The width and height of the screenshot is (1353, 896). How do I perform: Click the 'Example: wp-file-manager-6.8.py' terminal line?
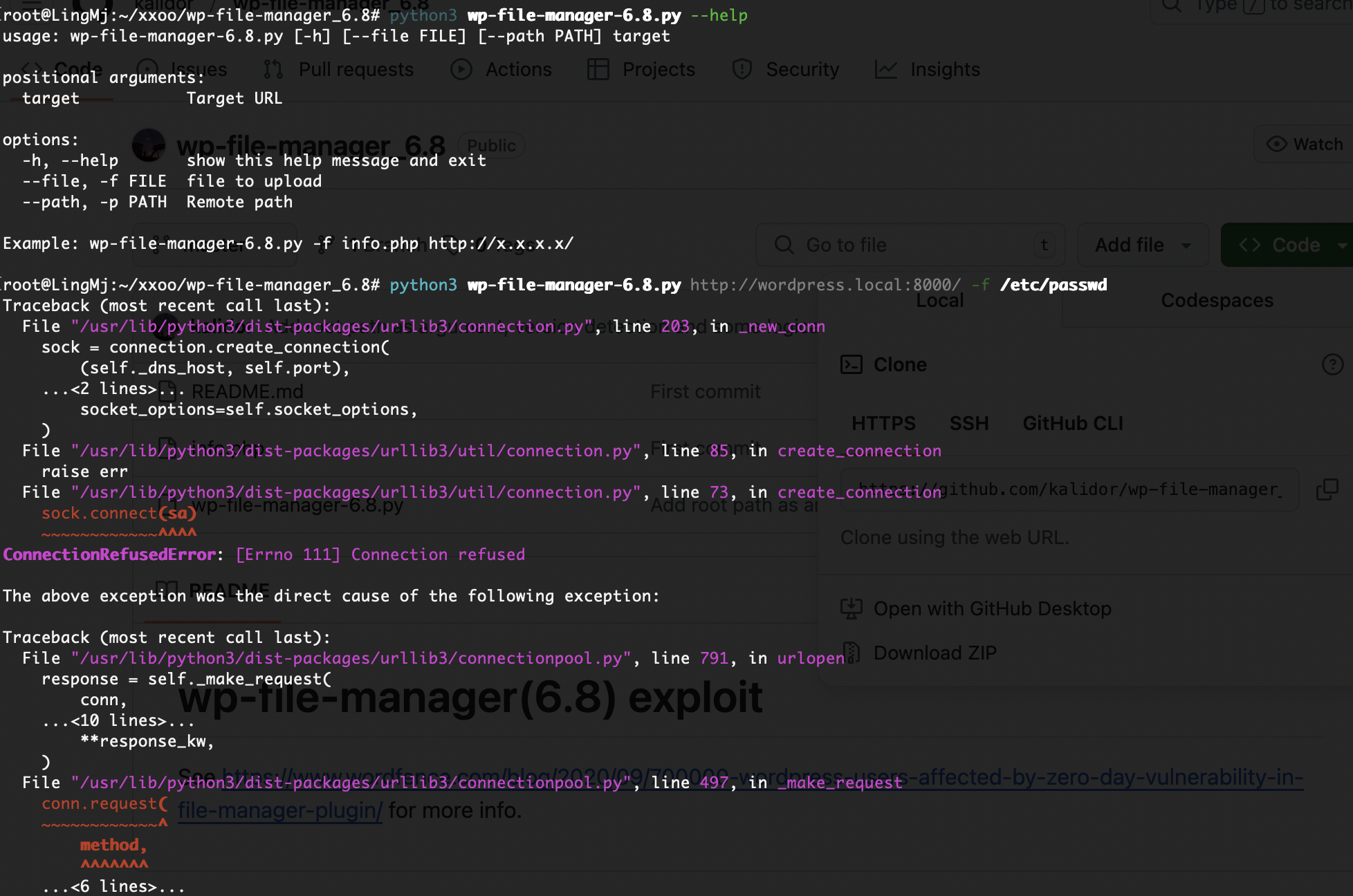[288, 243]
